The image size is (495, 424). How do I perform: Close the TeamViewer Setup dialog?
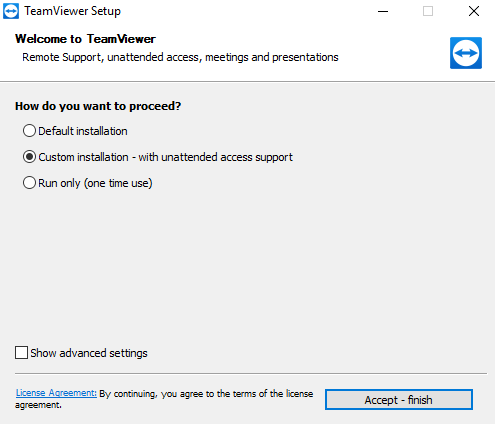coord(474,11)
